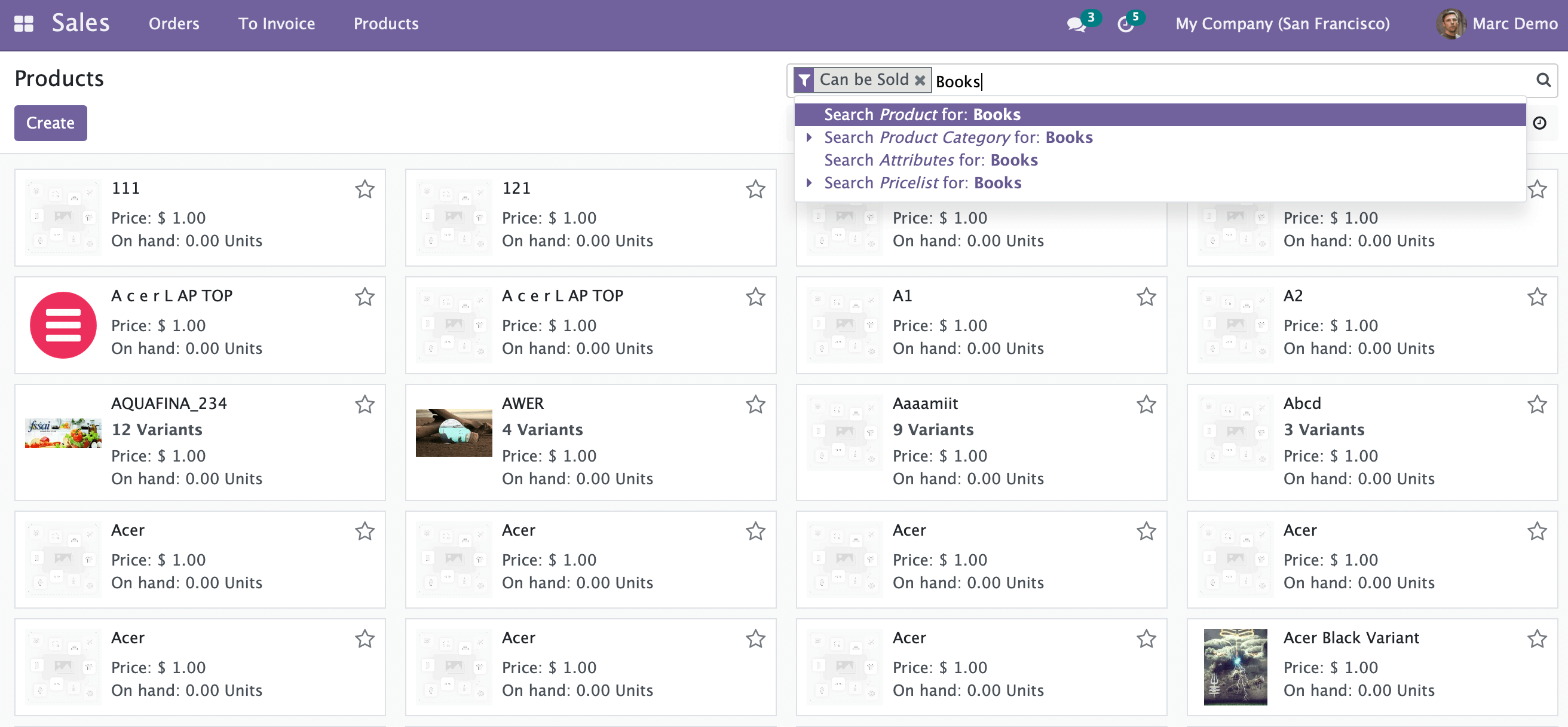Open the Orders menu
Screen dimensions: 1568x727
[x=173, y=24]
